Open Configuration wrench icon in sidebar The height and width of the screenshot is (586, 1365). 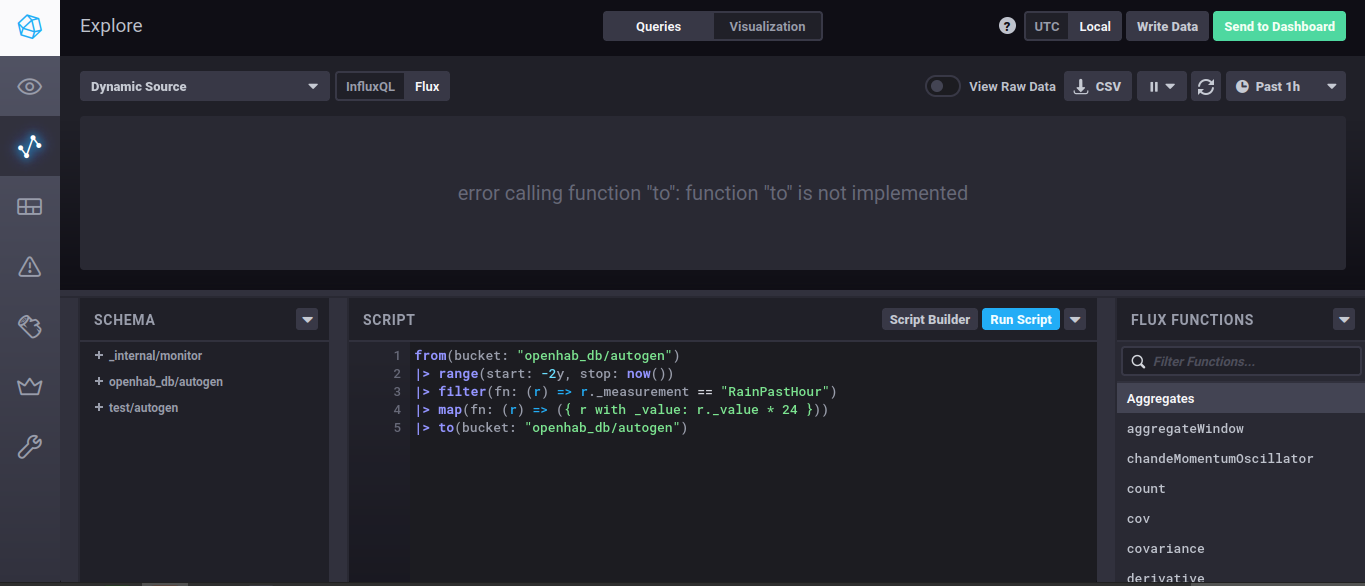(x=29, y=446)
